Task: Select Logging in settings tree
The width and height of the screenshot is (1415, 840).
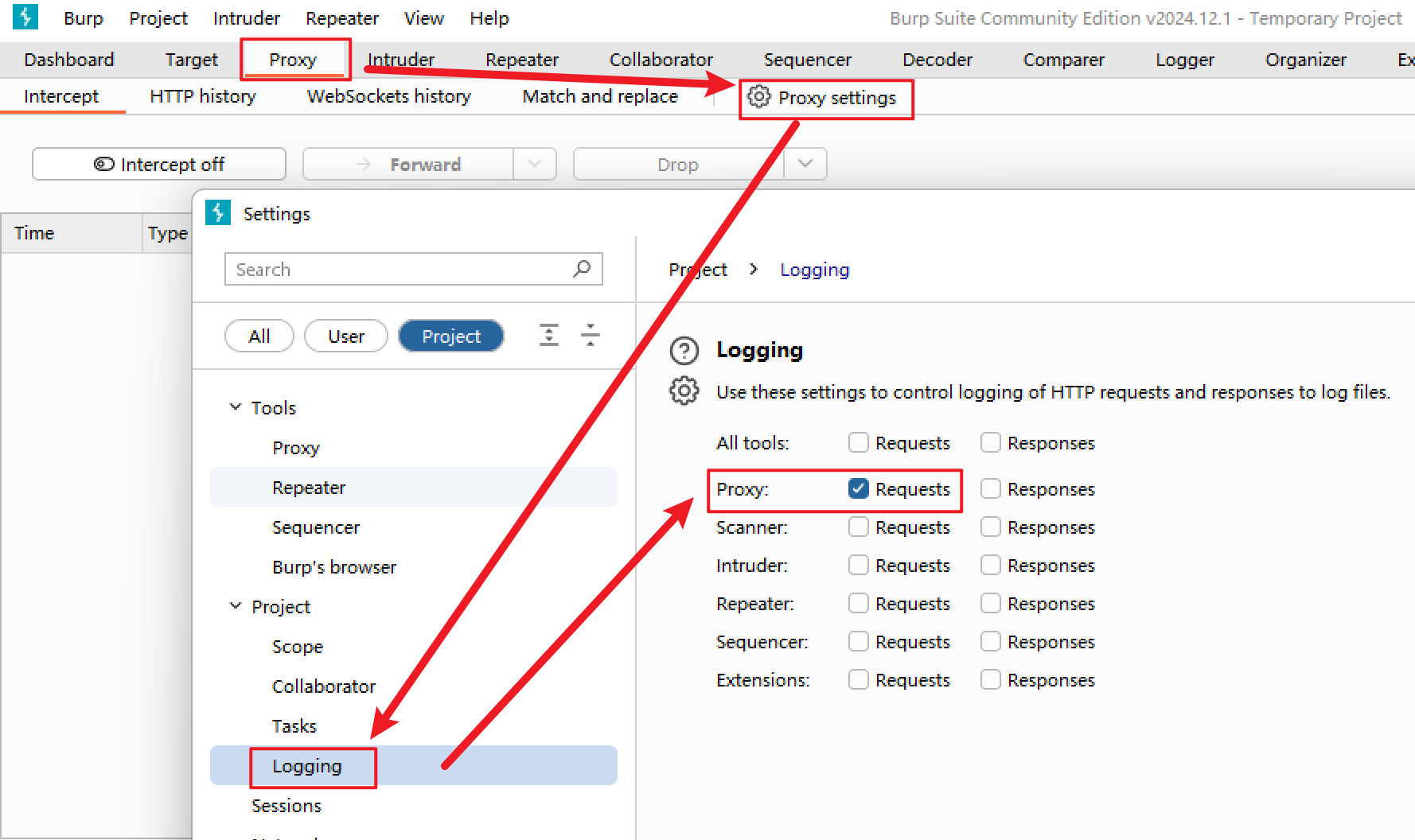Action: tap(414, 765)
